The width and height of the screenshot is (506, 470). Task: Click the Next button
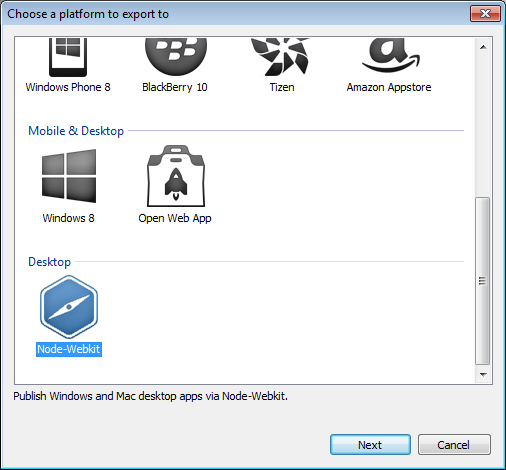click(x=370, y=445)
